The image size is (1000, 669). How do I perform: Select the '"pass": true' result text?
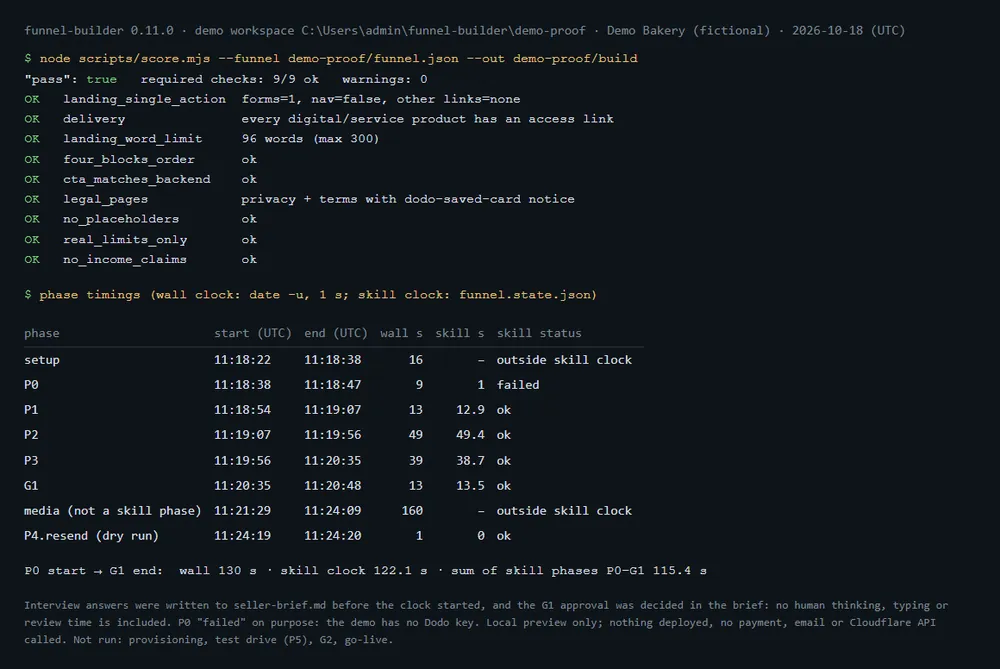[70, 79]
